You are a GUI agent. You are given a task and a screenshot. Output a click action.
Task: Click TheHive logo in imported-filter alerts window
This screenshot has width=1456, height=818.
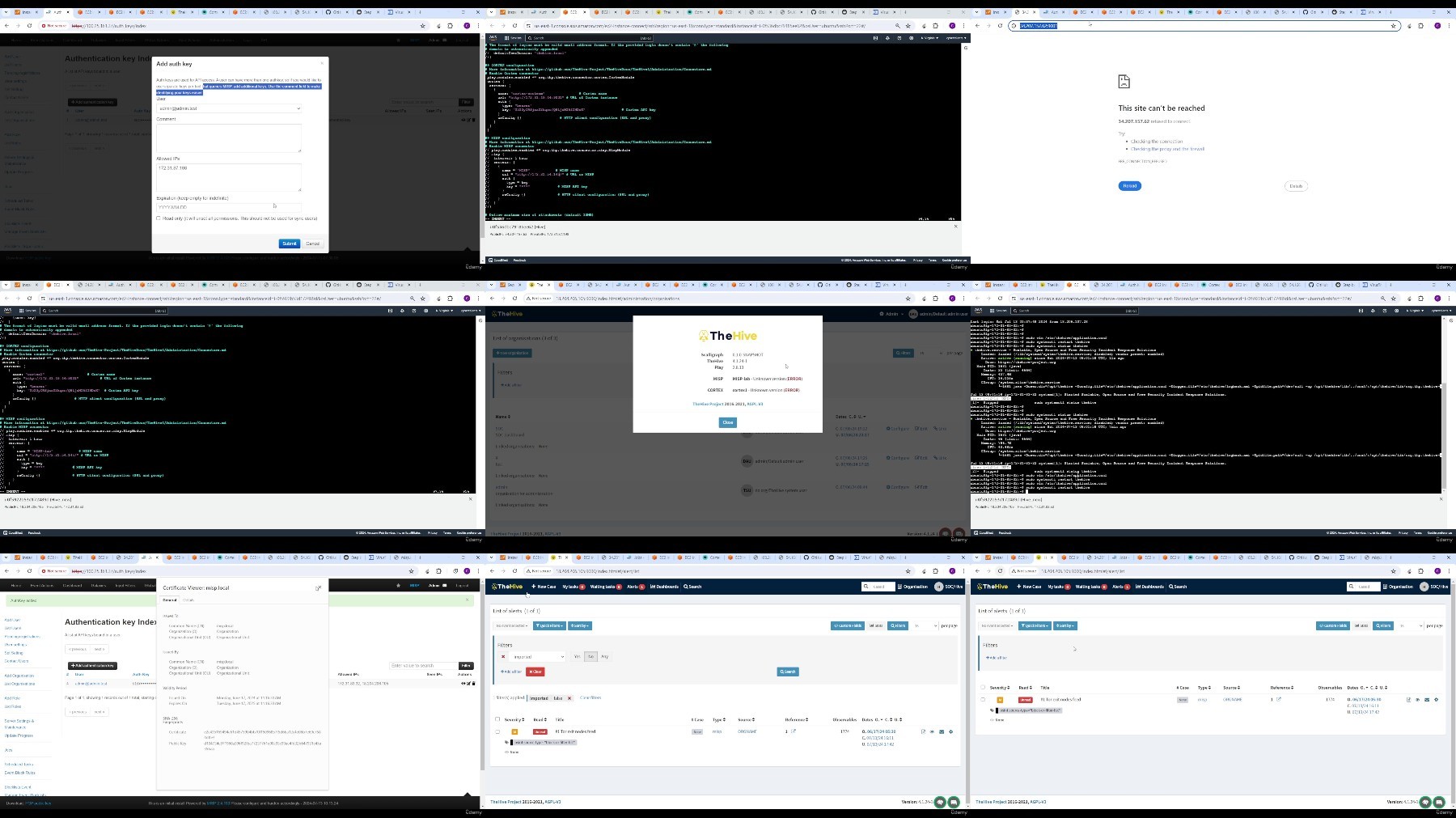coord(508,587)
